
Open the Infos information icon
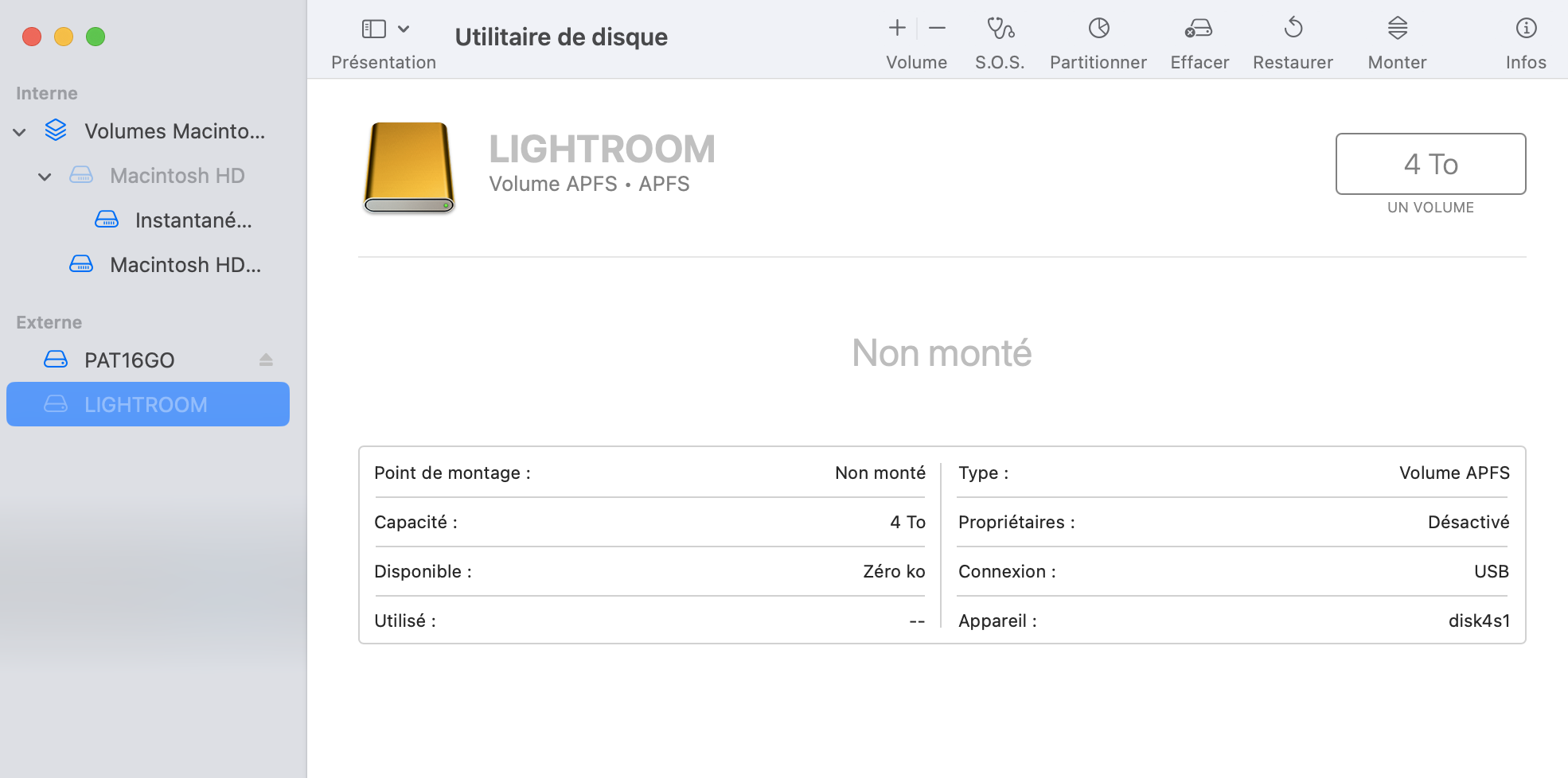click(x=1526, y=28)
